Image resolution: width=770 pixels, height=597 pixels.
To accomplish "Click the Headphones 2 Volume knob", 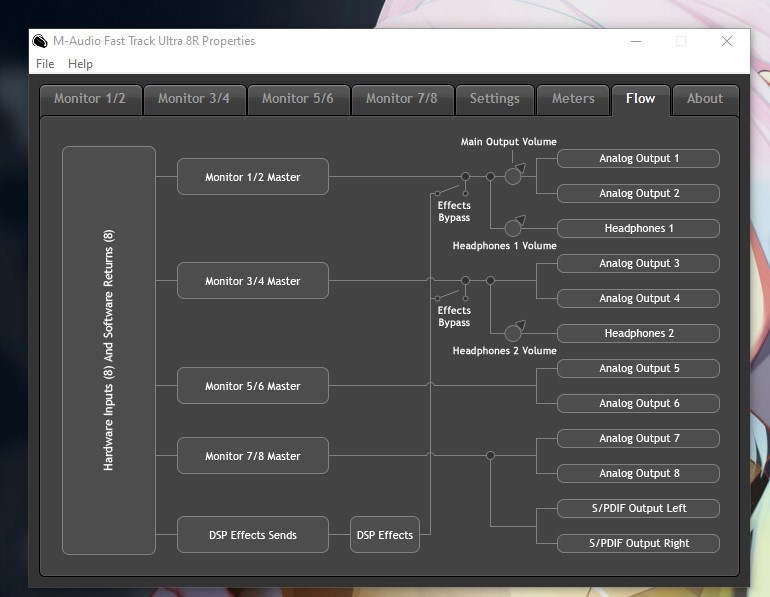I will (514, 332).
